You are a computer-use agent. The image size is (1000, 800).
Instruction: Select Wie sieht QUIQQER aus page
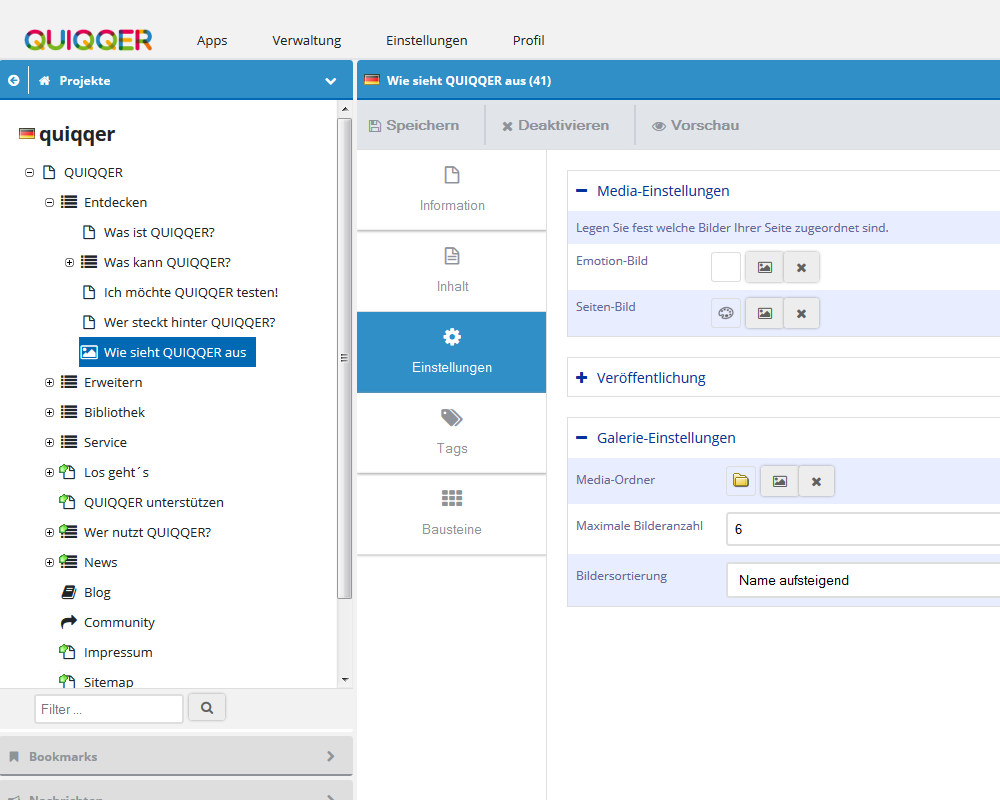tap(167, 352)
